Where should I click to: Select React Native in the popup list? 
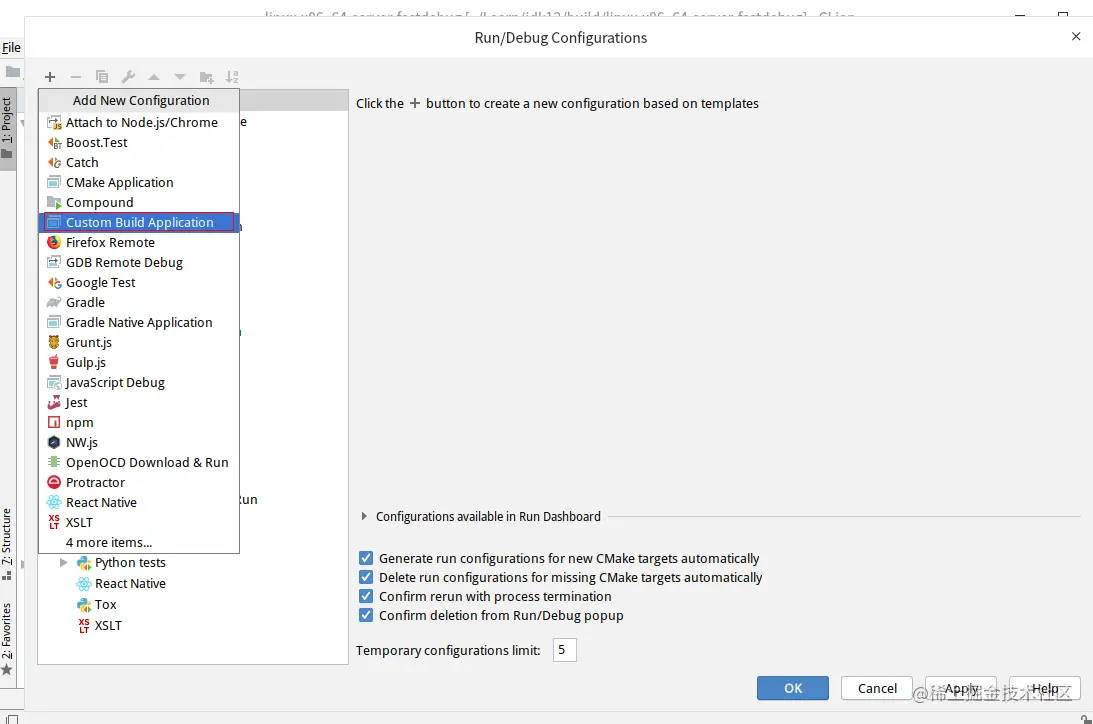coord(139,502)
